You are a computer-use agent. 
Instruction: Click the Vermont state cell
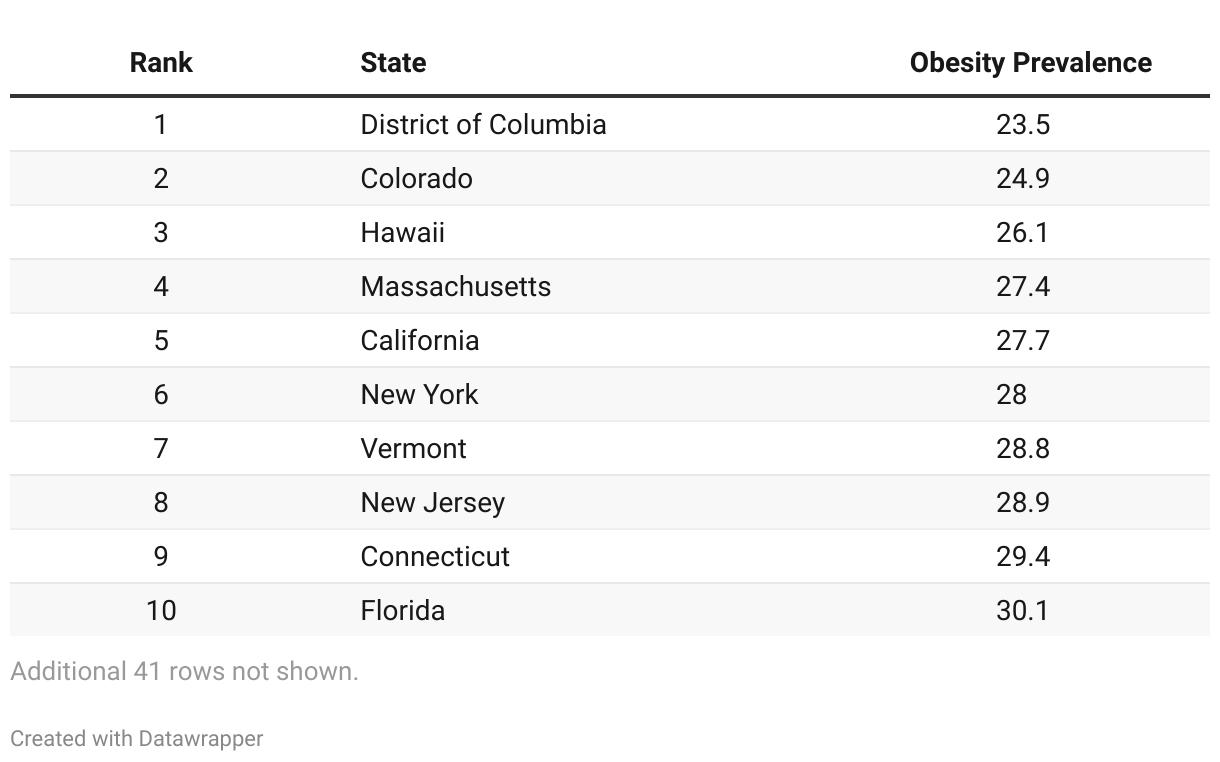point(413,449)
